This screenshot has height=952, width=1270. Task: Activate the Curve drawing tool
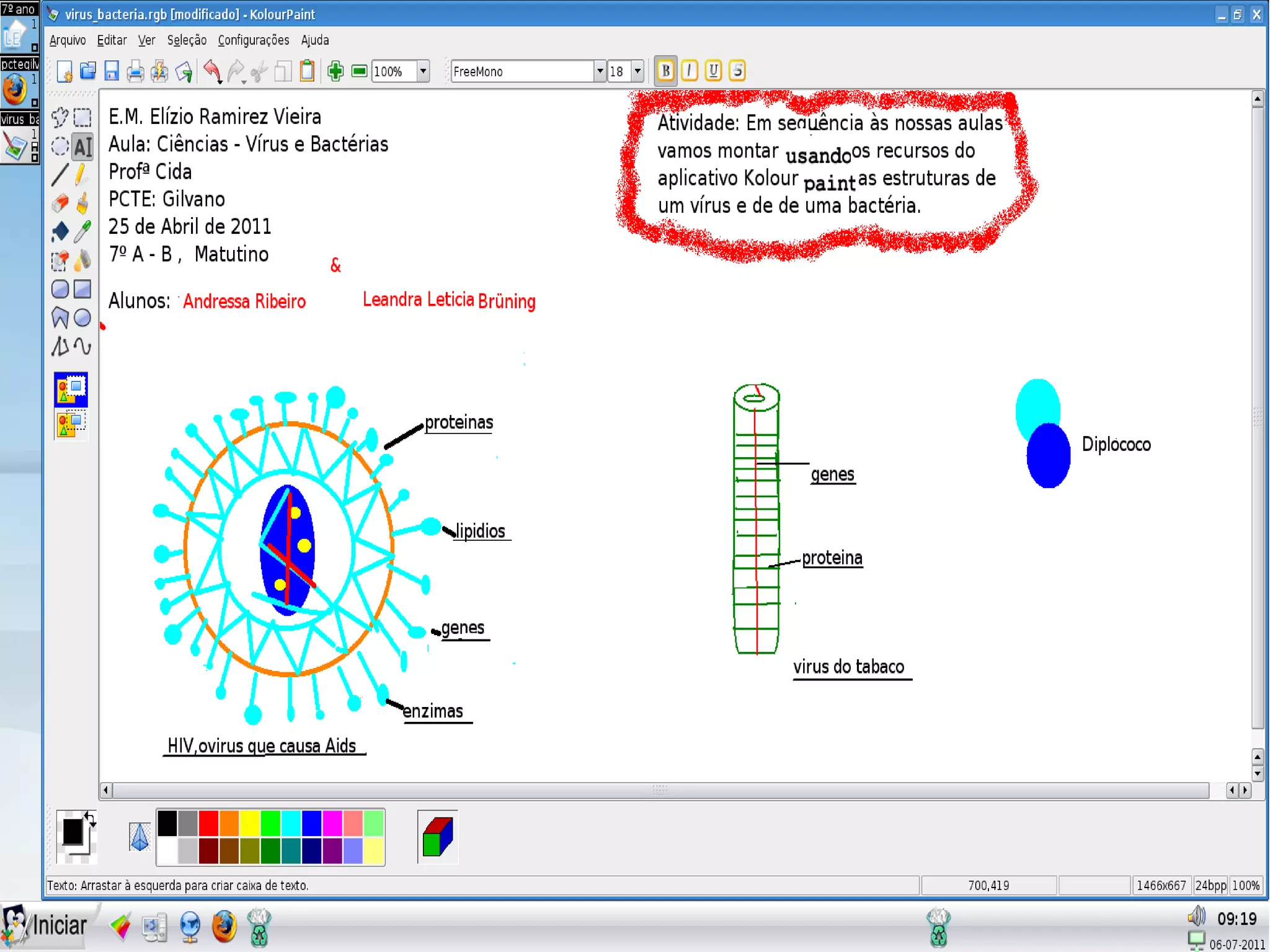pos(82,346)
